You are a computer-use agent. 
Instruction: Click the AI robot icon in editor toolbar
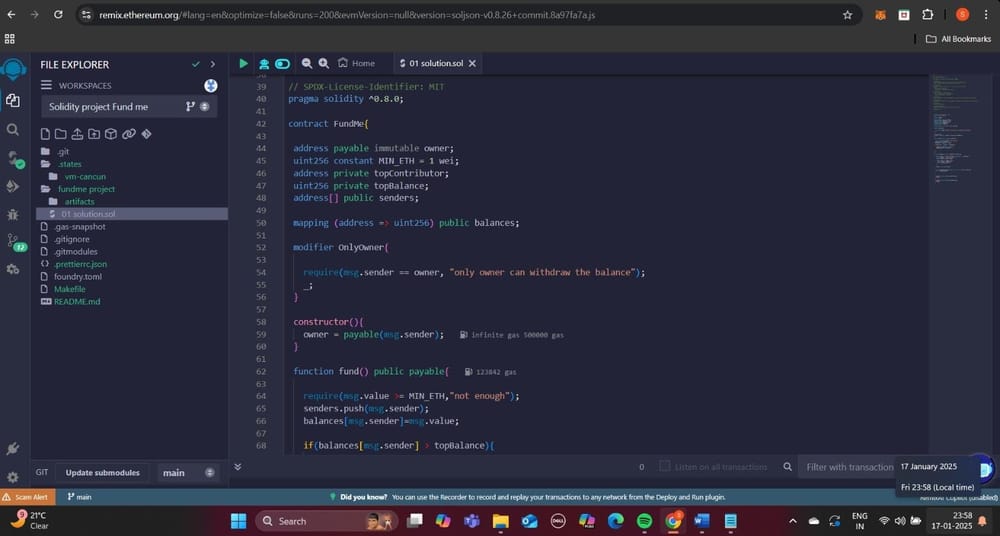263,63
